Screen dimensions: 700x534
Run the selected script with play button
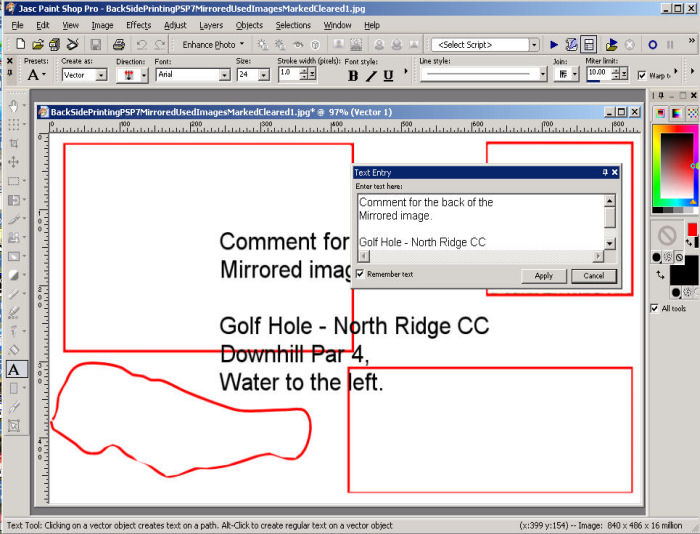coord(554,45)
